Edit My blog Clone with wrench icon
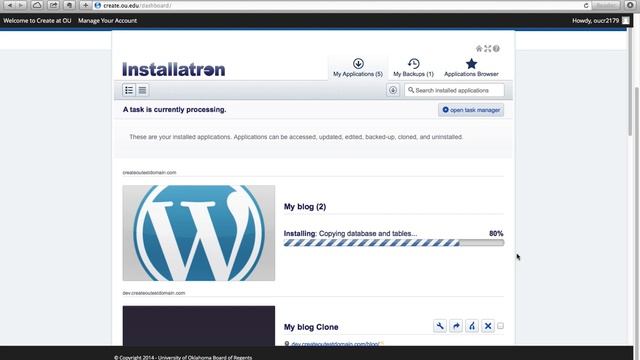The image size is (640, 360). tap(440, 326)
